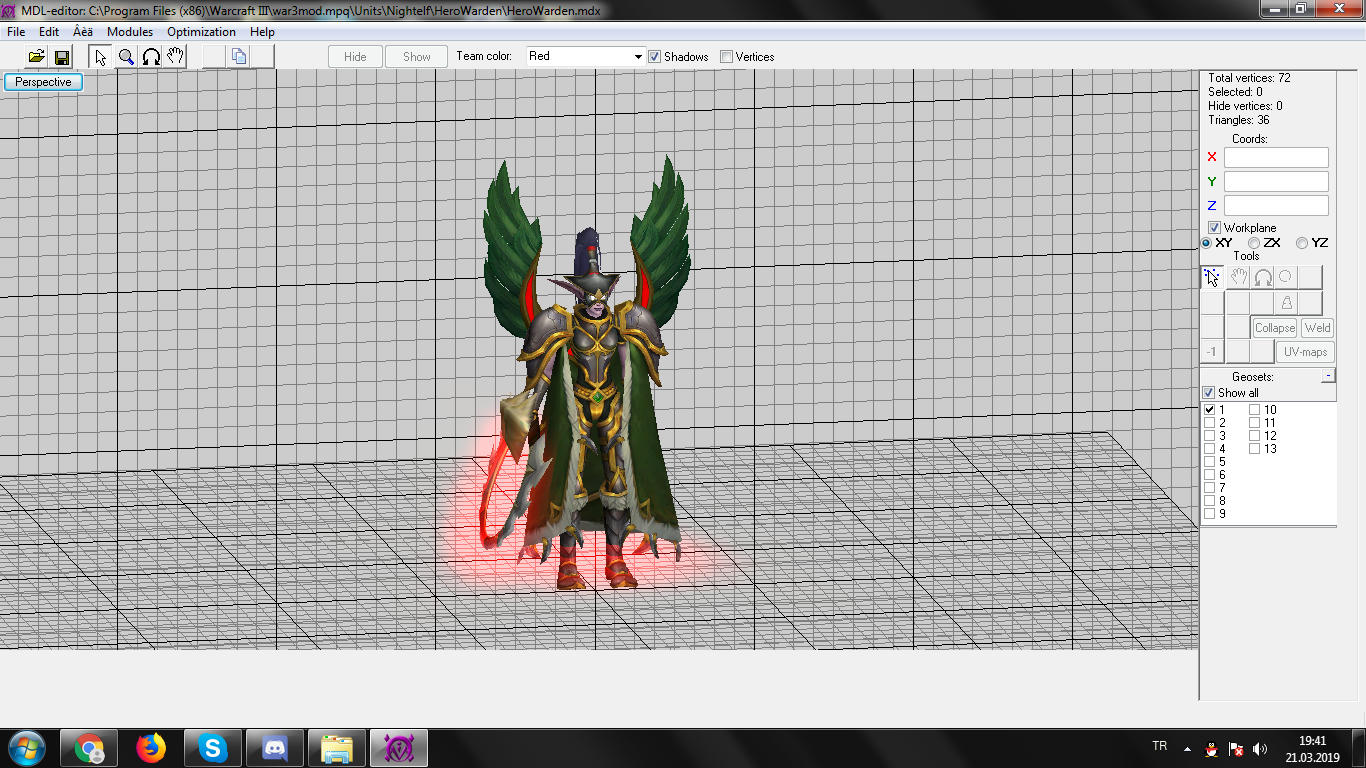Open Firefox from the taskbar
1366x768 pixels.
click(x=151, y=748)
